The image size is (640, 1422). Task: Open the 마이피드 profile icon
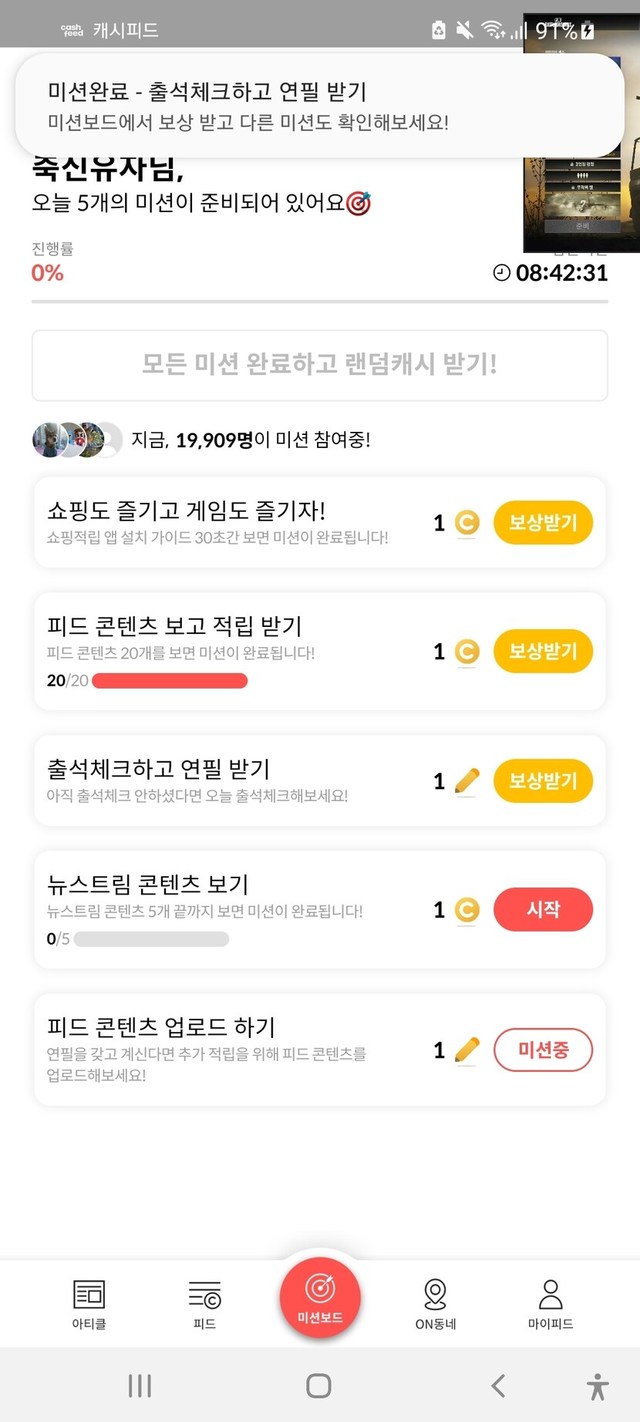click(x=550, y=1295)
